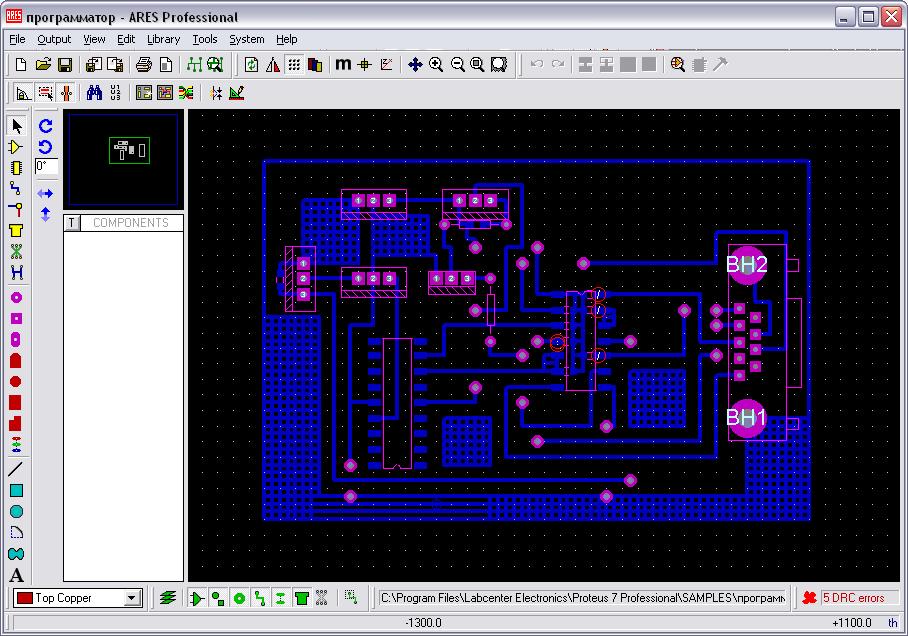
Task: Select the 2D Graphics Circle tool
Action: click(x=16, y=511)
